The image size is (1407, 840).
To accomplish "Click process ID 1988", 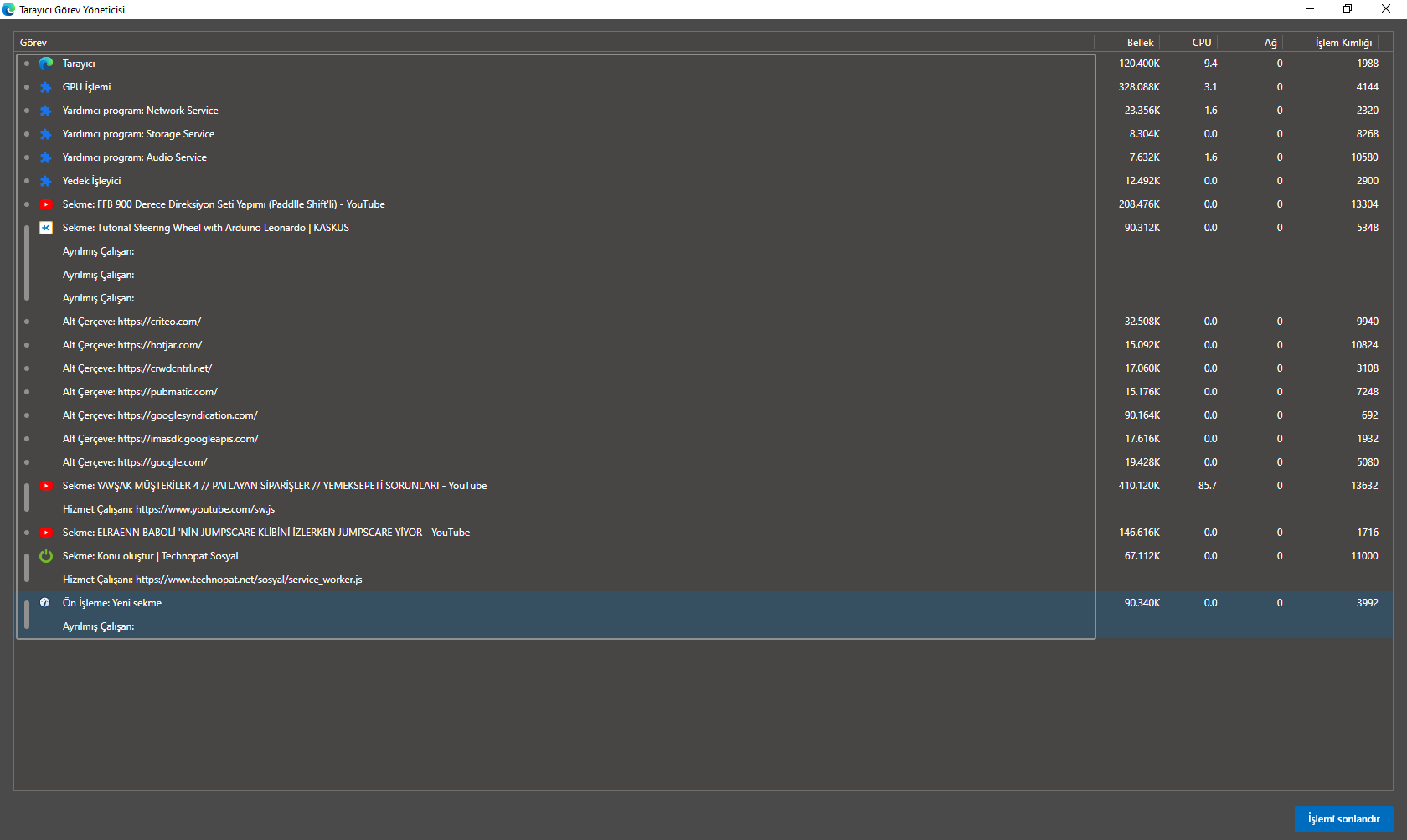I will point(1368,64).
